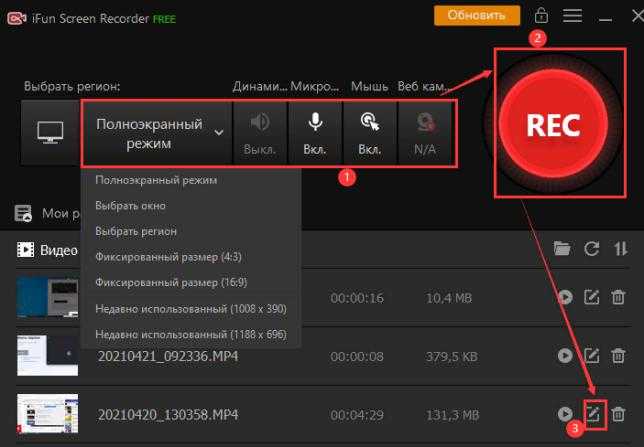Play the 10,4 MB video
644x447 pixels.
coord(565,297)
